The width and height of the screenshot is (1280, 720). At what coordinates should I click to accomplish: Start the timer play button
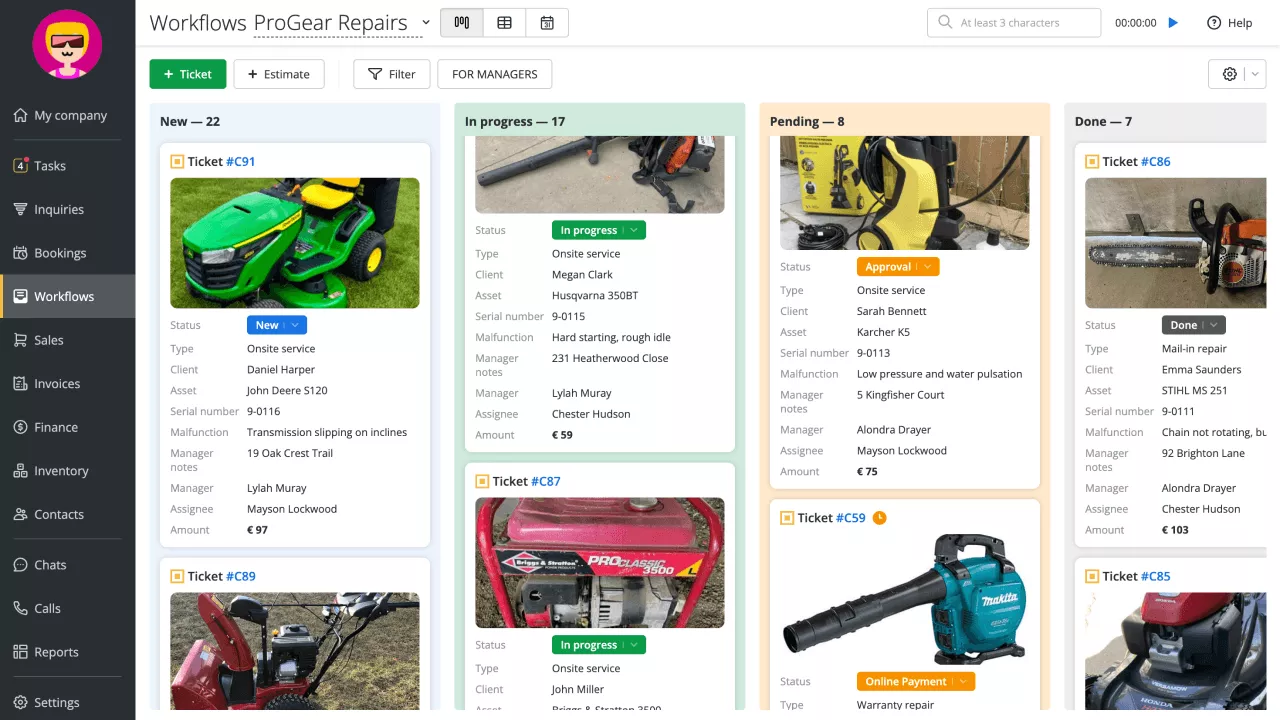click(1174, 22)
